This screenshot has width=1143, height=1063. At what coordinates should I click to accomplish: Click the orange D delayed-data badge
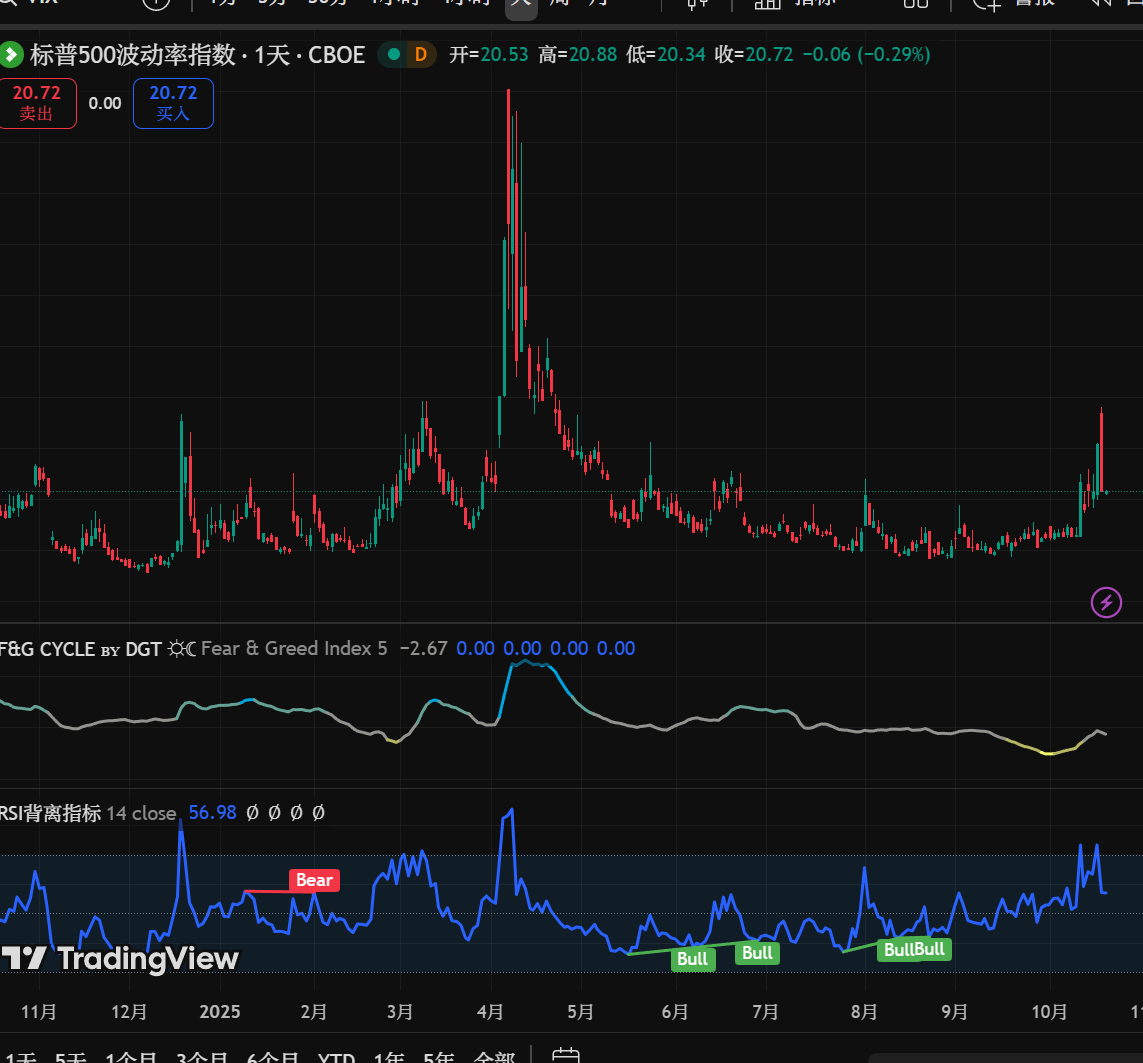pyautogui.click(x=421, y=55)
